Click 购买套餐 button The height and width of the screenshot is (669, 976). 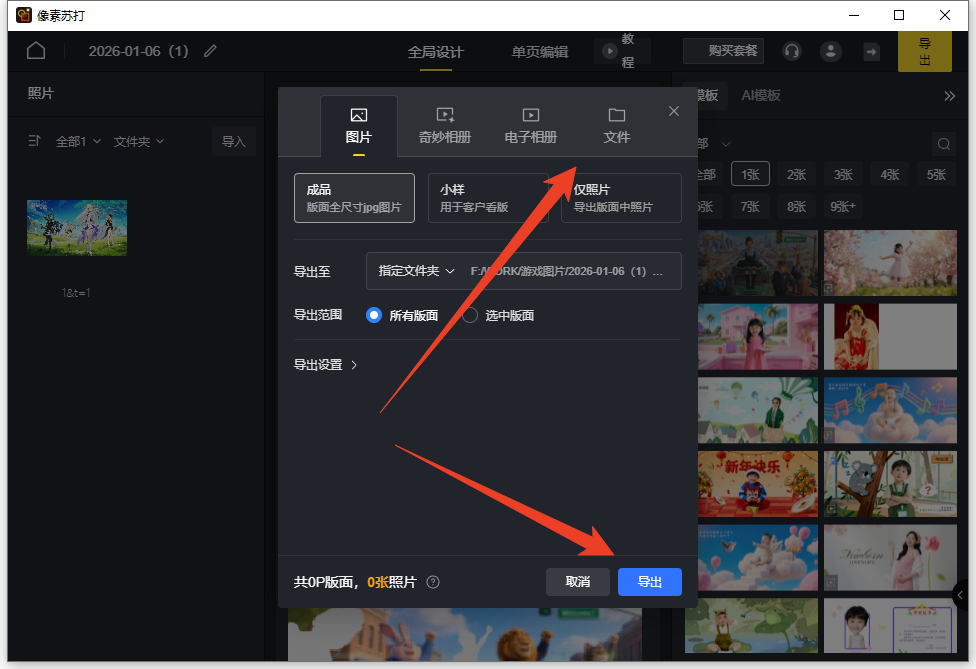click(723, 50)
